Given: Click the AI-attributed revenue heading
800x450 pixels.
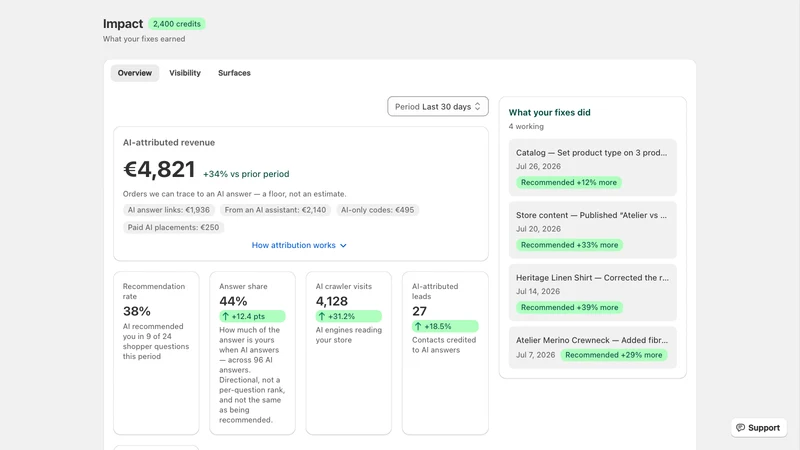Looking at the screenshot, I should click(x=169, y=142).
